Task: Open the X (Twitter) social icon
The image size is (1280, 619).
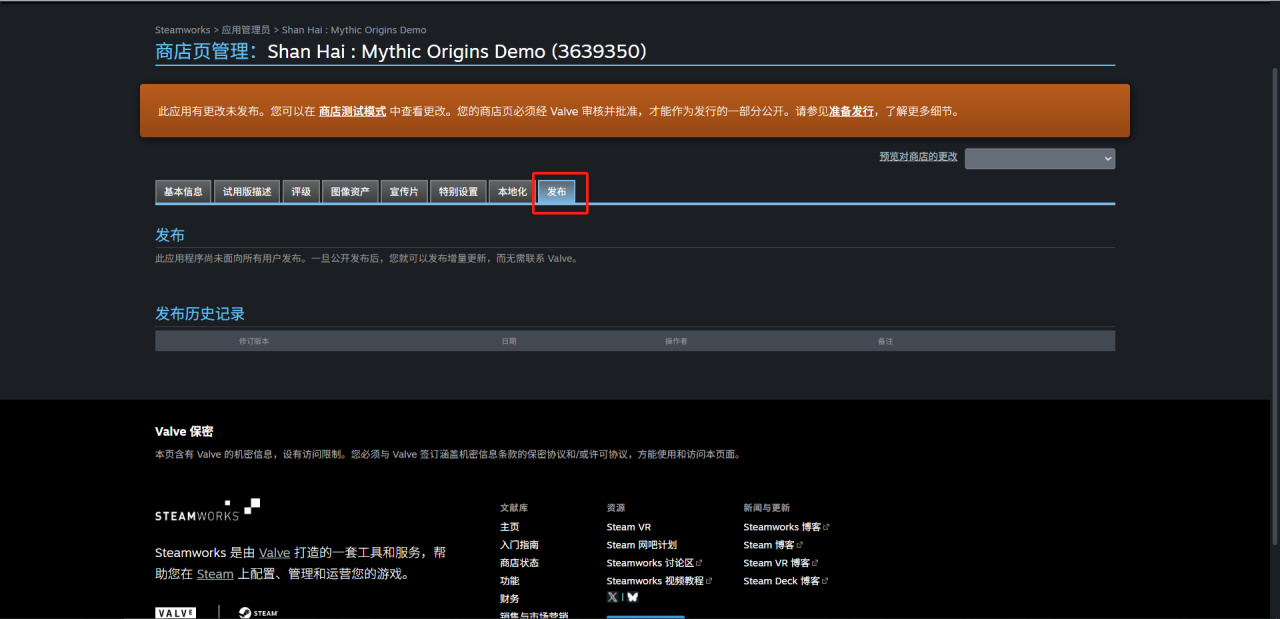Action: click(x=612, y=597)
